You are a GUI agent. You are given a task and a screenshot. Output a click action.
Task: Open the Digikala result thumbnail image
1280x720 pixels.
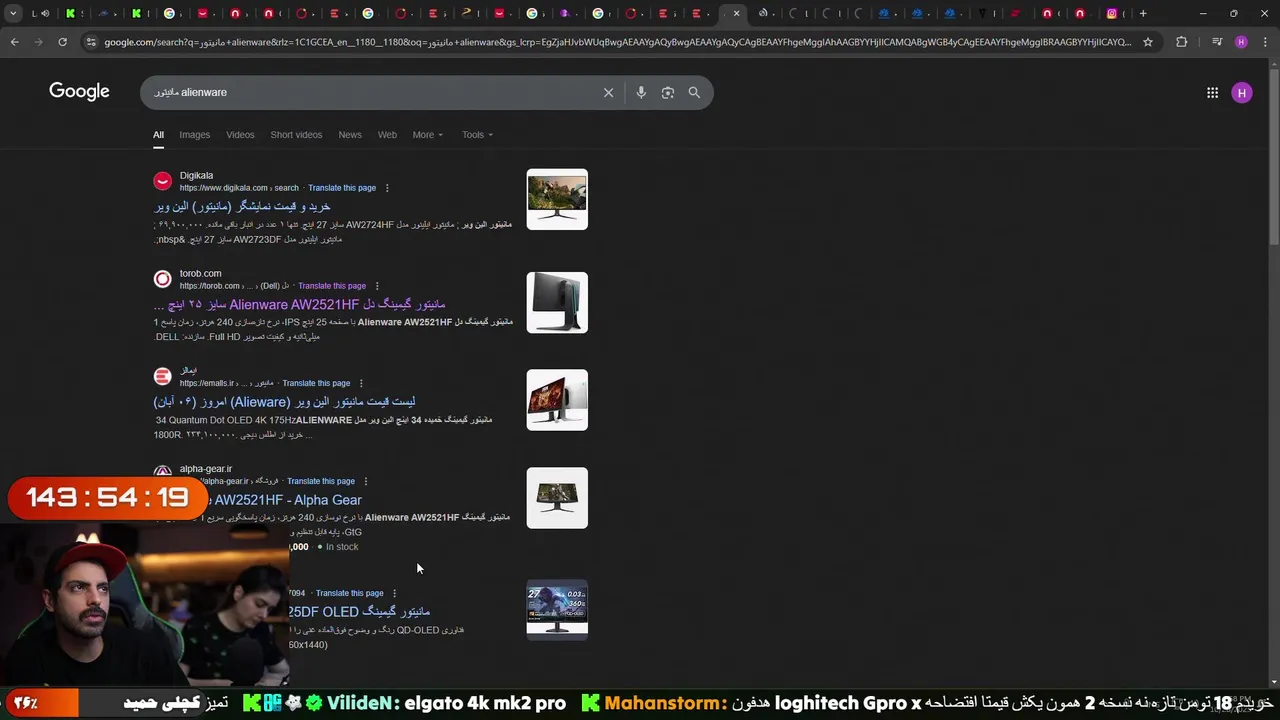tap(557, 199)
